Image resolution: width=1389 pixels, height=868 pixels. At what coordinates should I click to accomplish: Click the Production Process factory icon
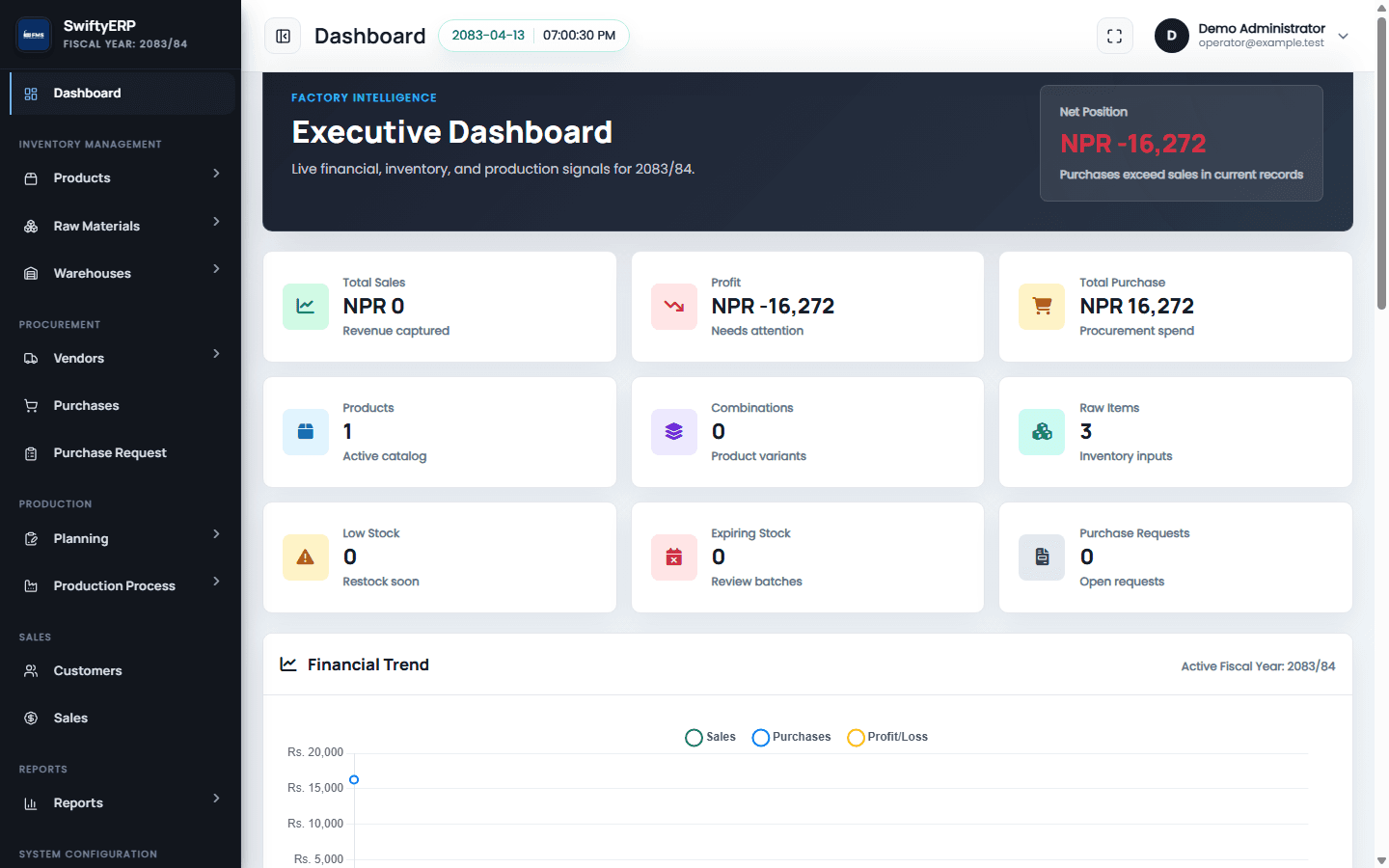[31, 586]
